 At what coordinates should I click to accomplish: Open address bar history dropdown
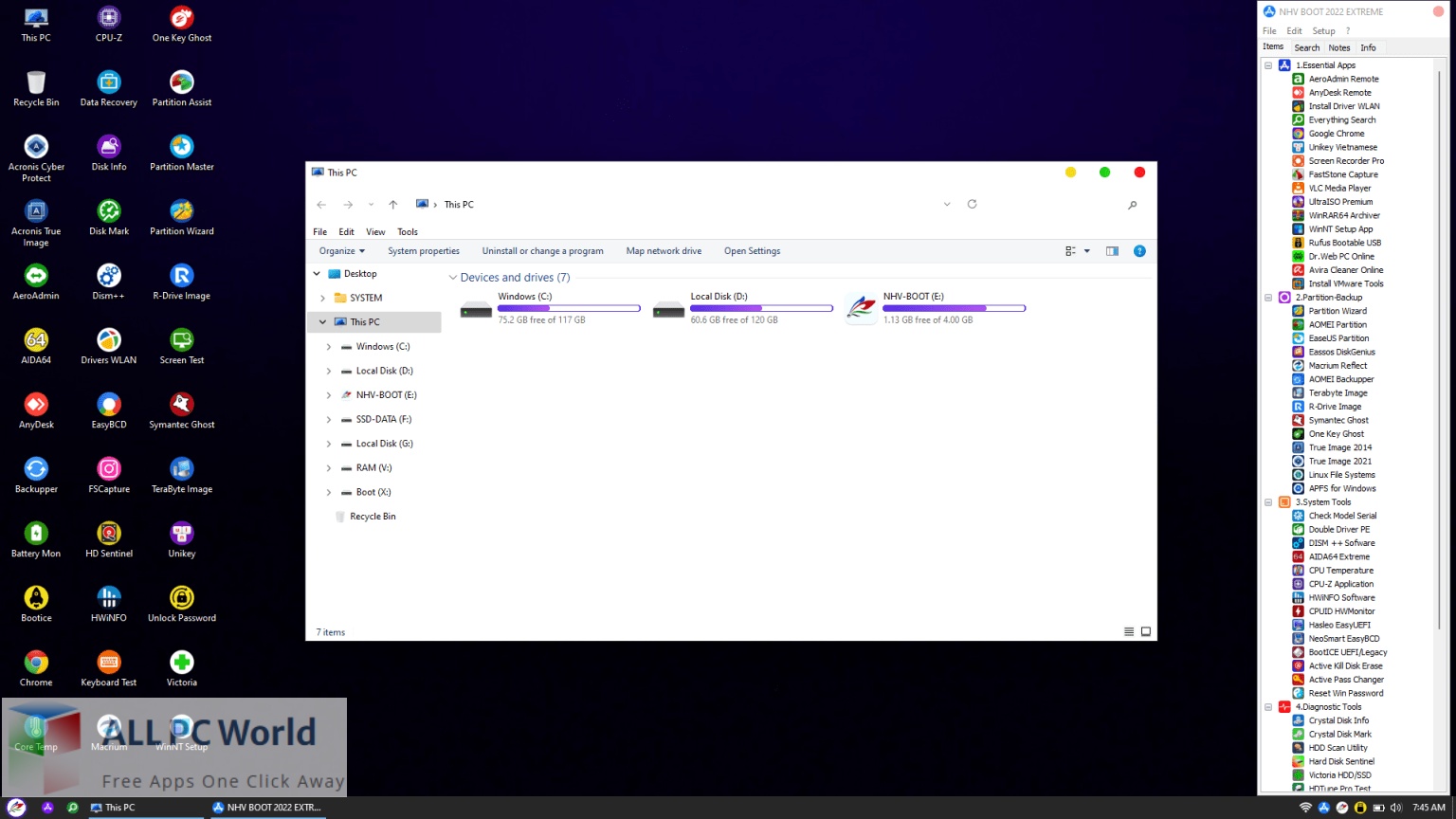coord(946,205)
